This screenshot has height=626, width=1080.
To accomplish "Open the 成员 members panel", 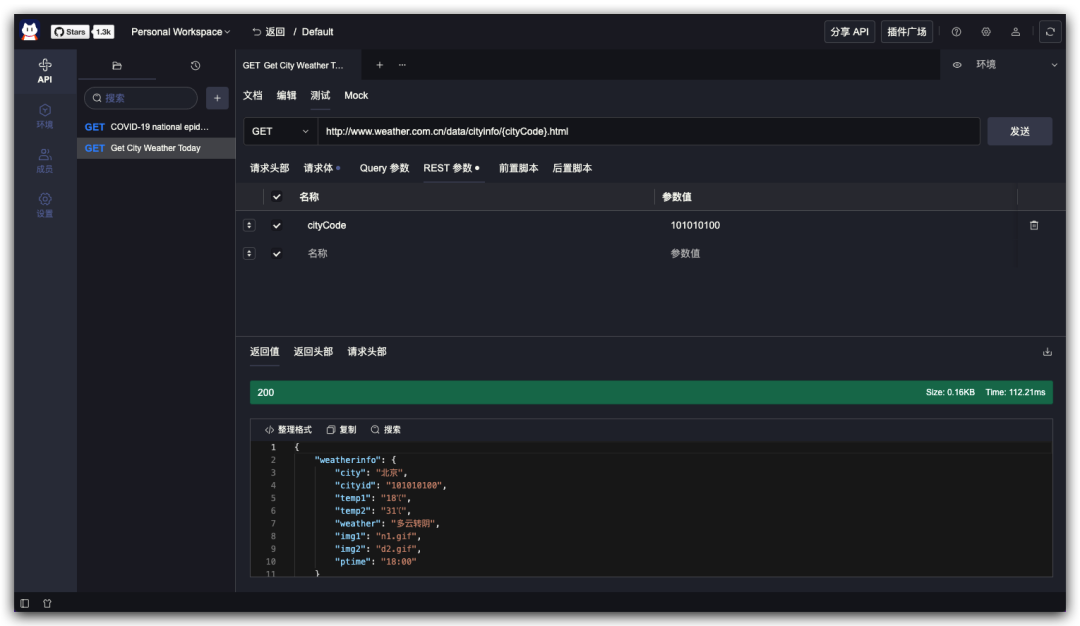I will pyautogui.click(x=44, y=161).
